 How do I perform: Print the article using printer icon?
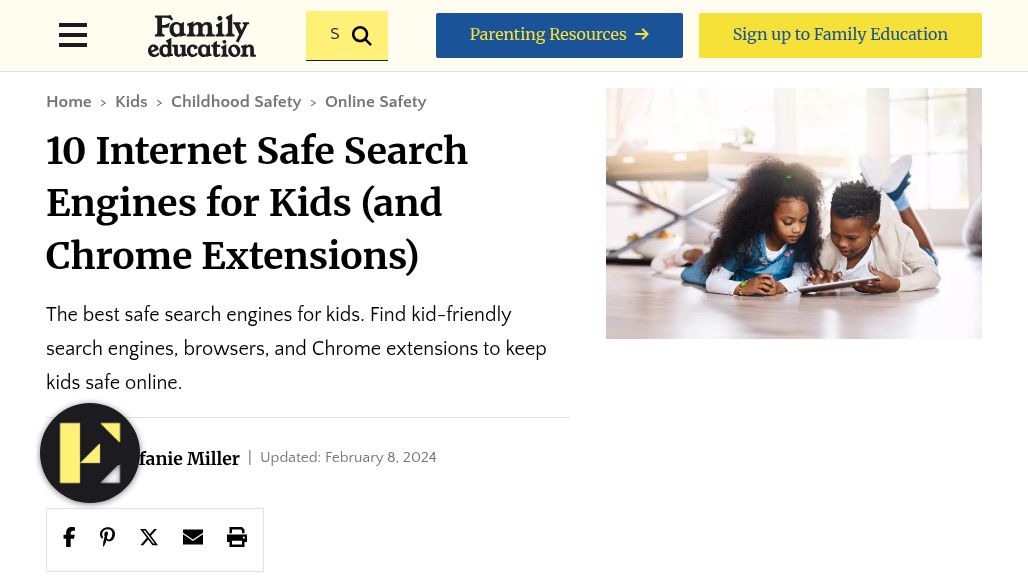click(237, 538)
